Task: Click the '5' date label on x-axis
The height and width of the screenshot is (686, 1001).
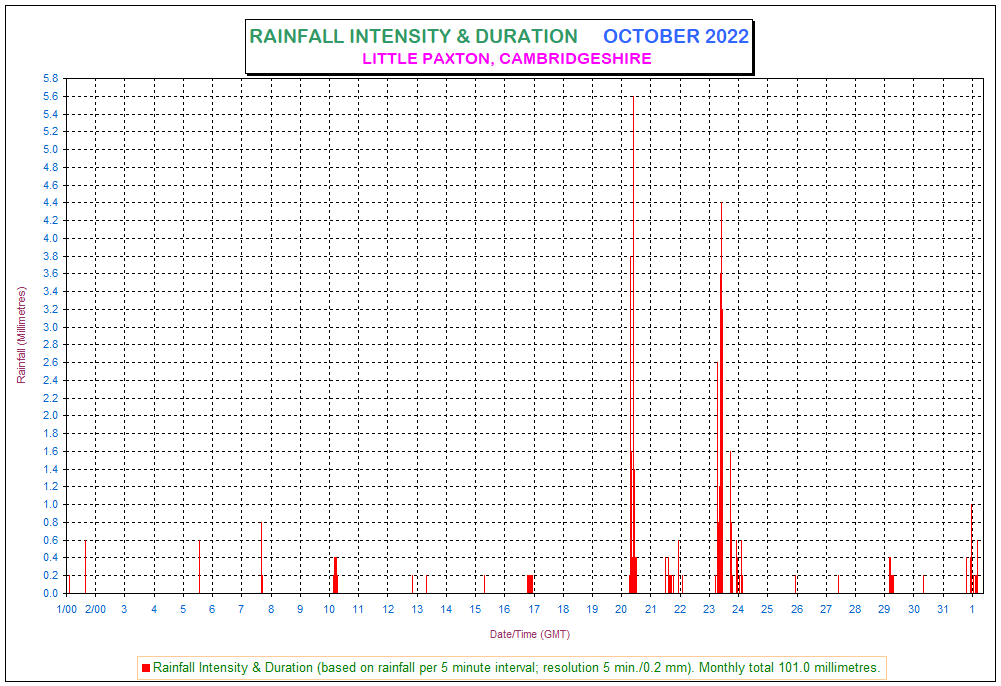Action: (x=183, y=609)
